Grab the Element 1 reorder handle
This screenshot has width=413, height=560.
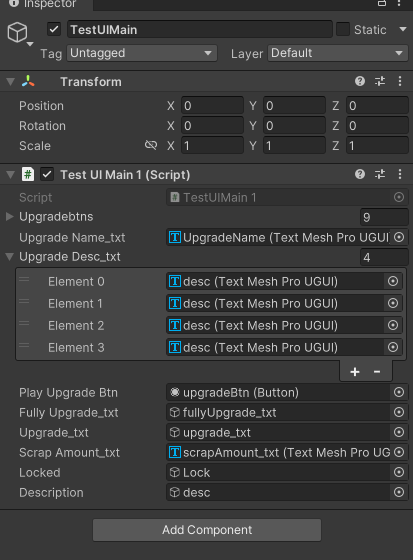click(x=24, y=301)
